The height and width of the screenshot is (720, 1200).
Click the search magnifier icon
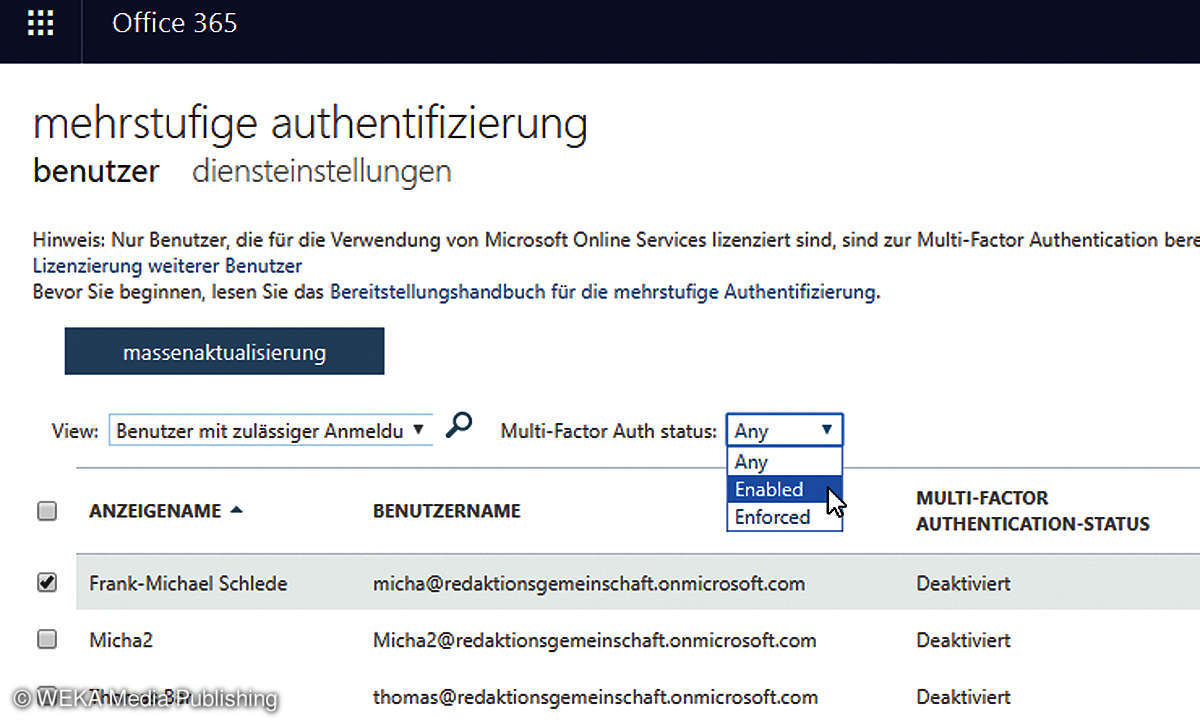click(458, 426)
